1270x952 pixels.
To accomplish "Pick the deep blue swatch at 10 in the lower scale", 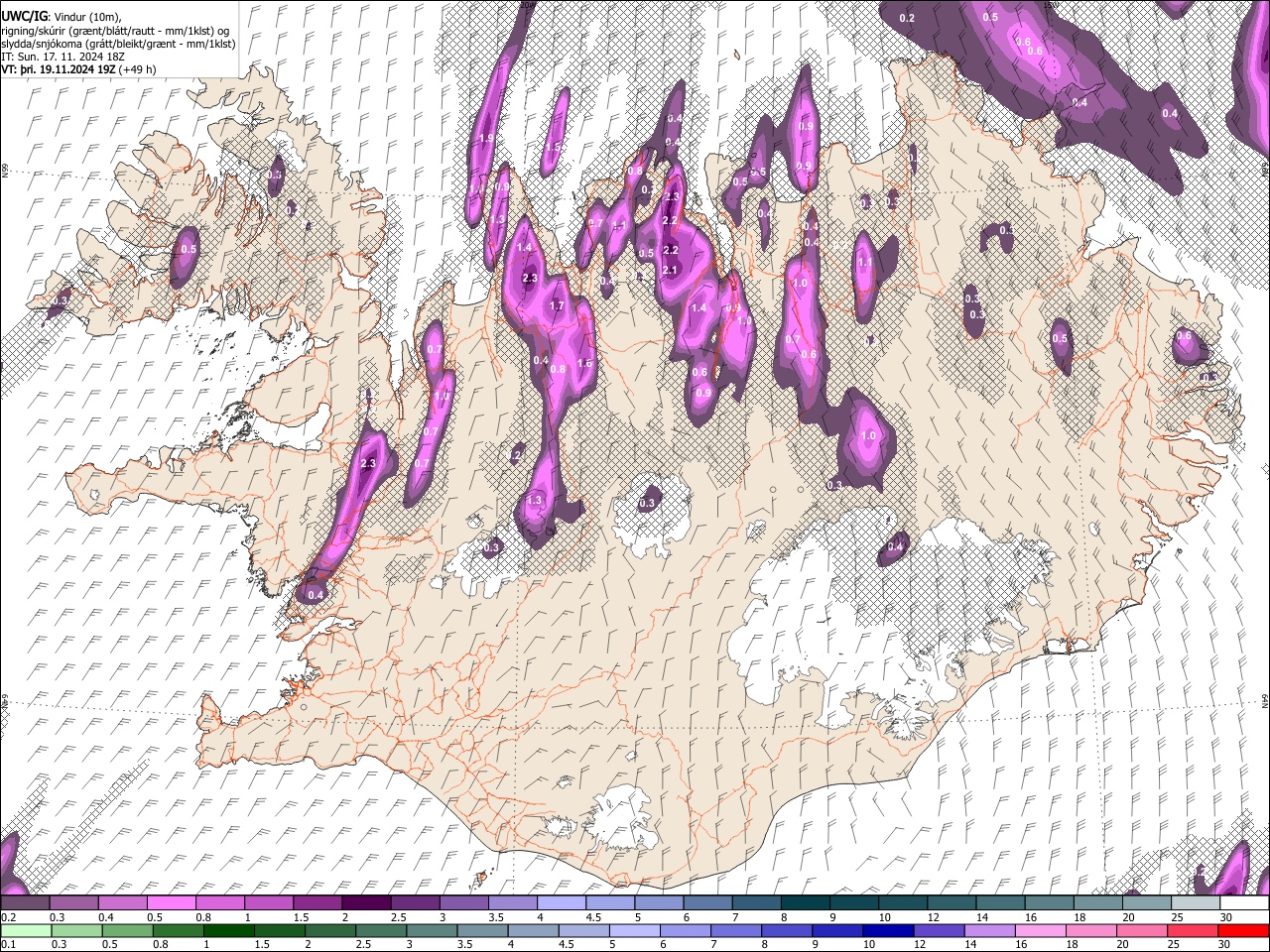I will click(x=888, y=930).
